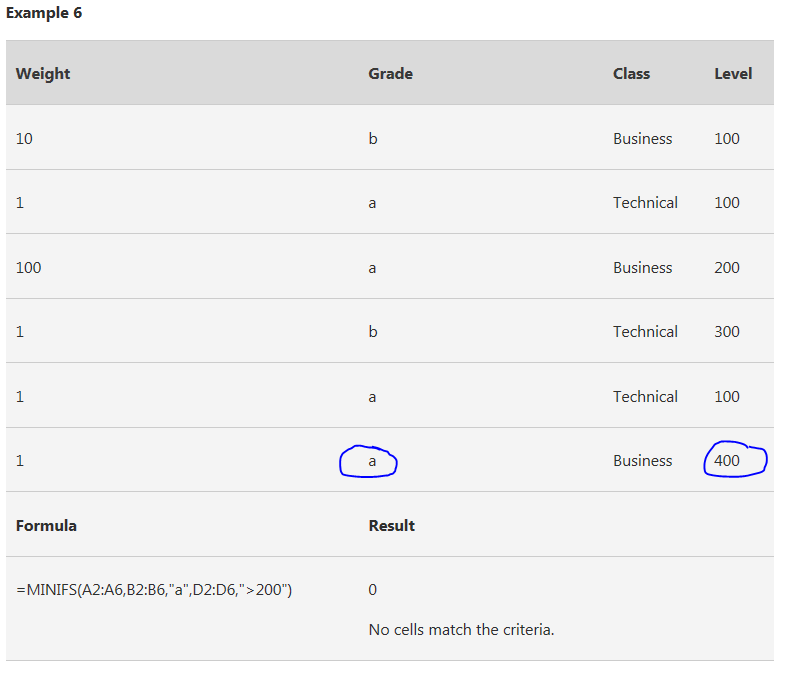Click the result value 0
This screenshot has height=677, width=796.
373,590
